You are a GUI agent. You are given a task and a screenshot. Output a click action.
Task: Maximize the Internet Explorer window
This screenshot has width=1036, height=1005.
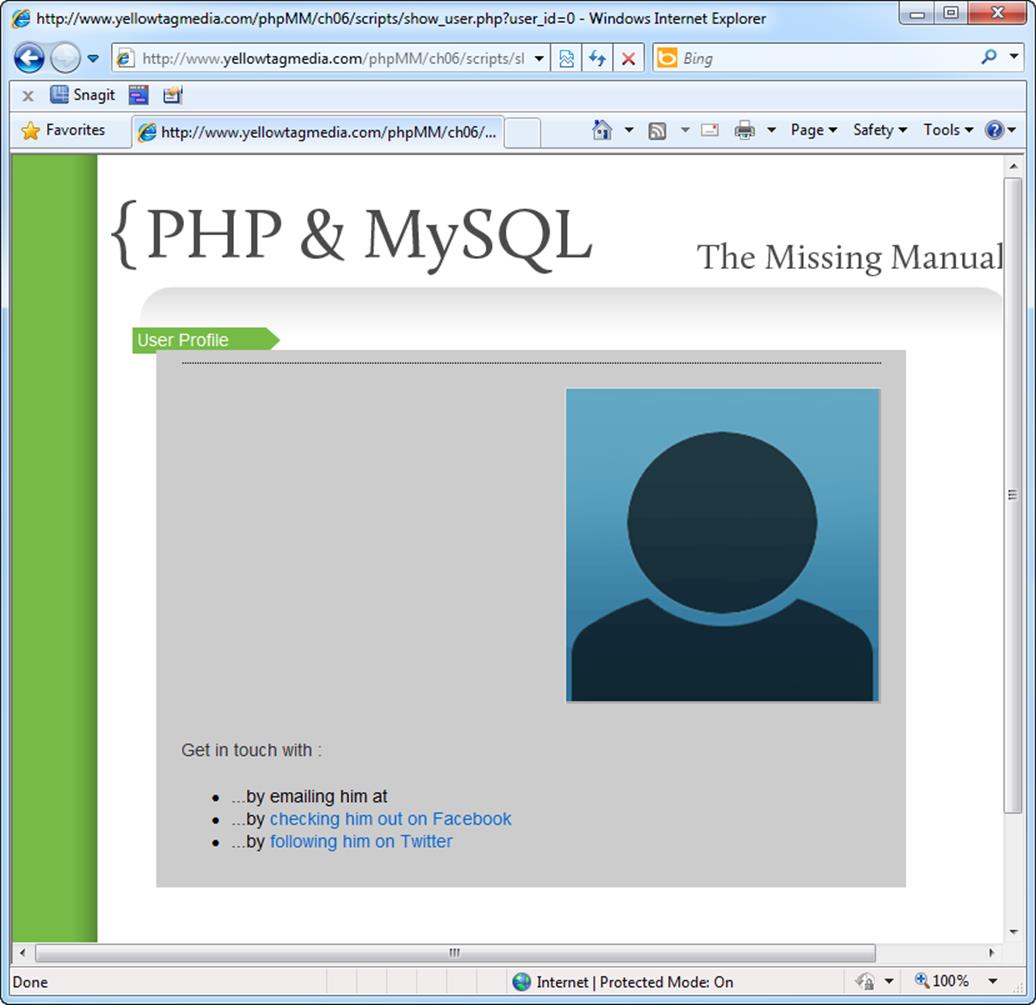coord(951,13)
